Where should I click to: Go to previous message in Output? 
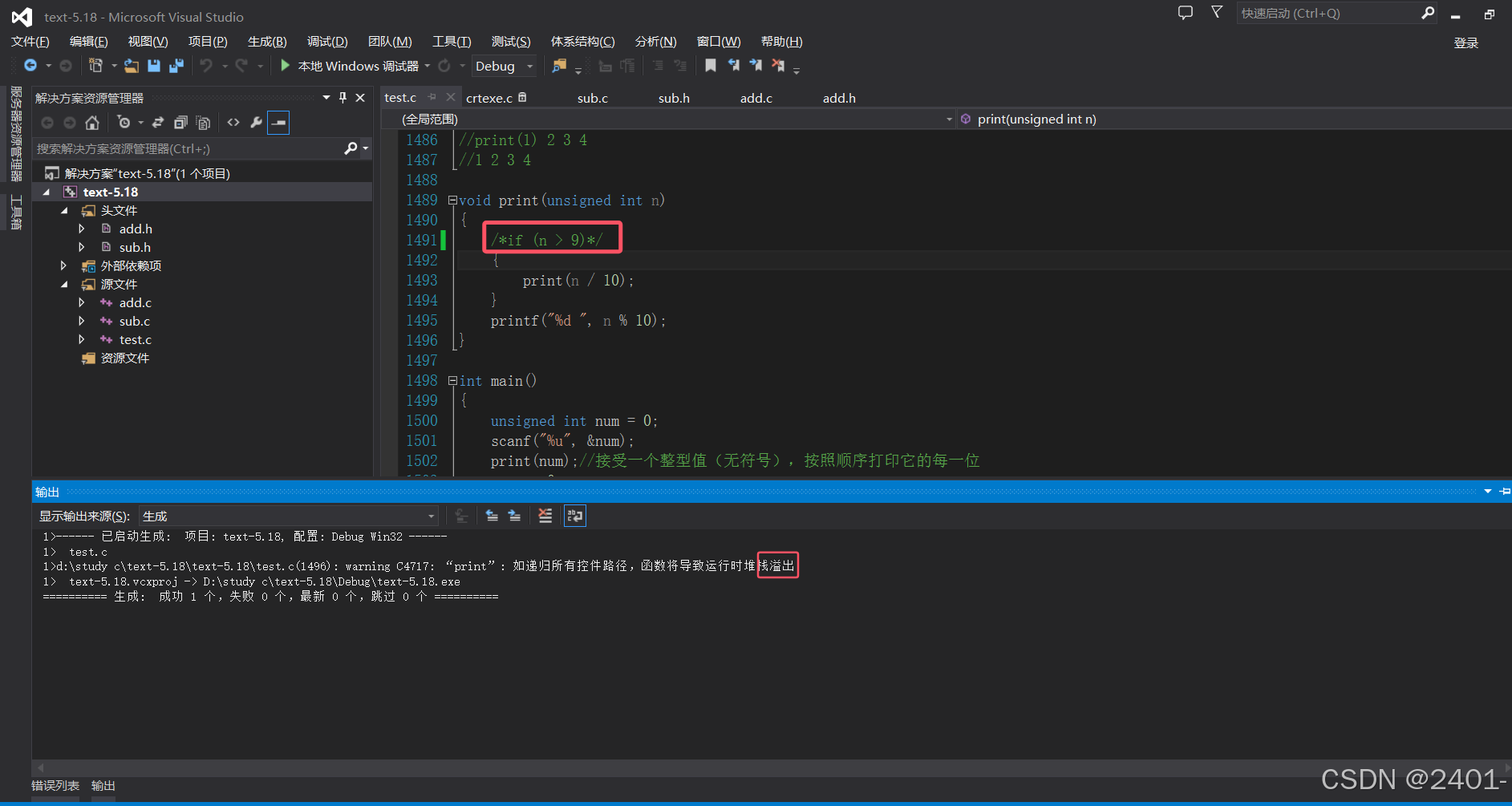tap(492, 516)
